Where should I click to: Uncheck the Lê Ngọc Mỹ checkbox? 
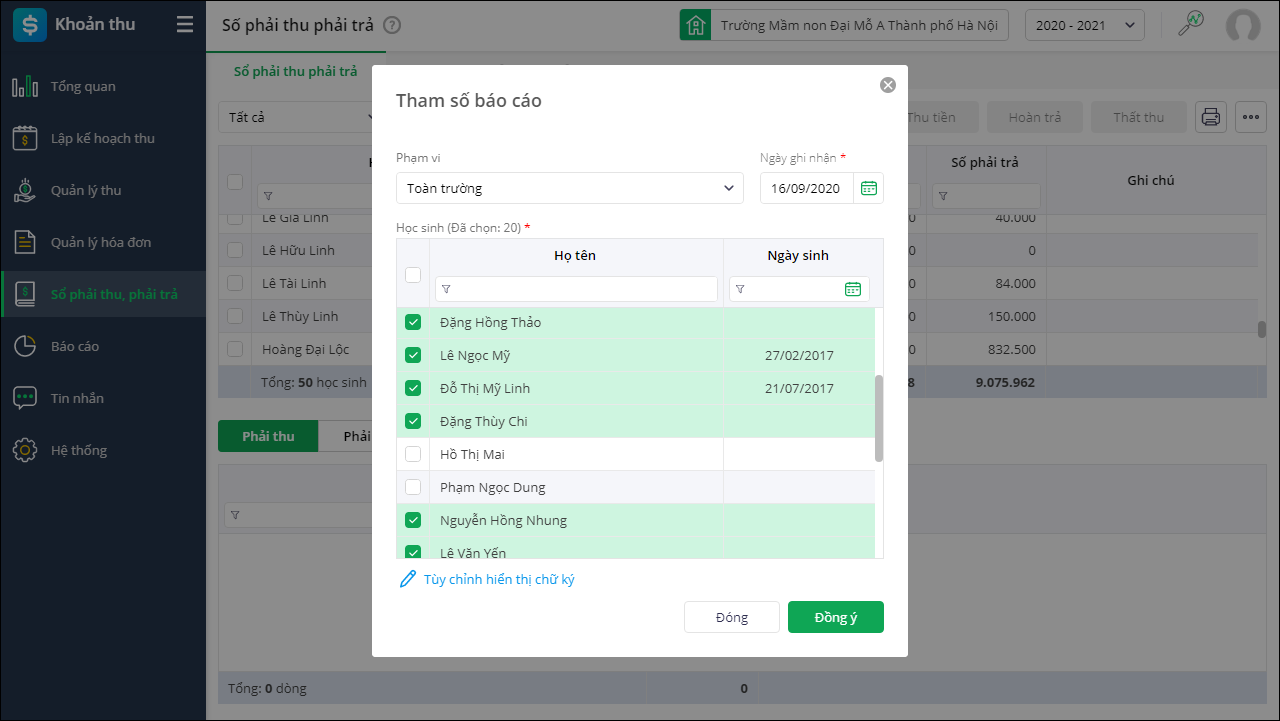pyautogui.click(x=413, y=355)
